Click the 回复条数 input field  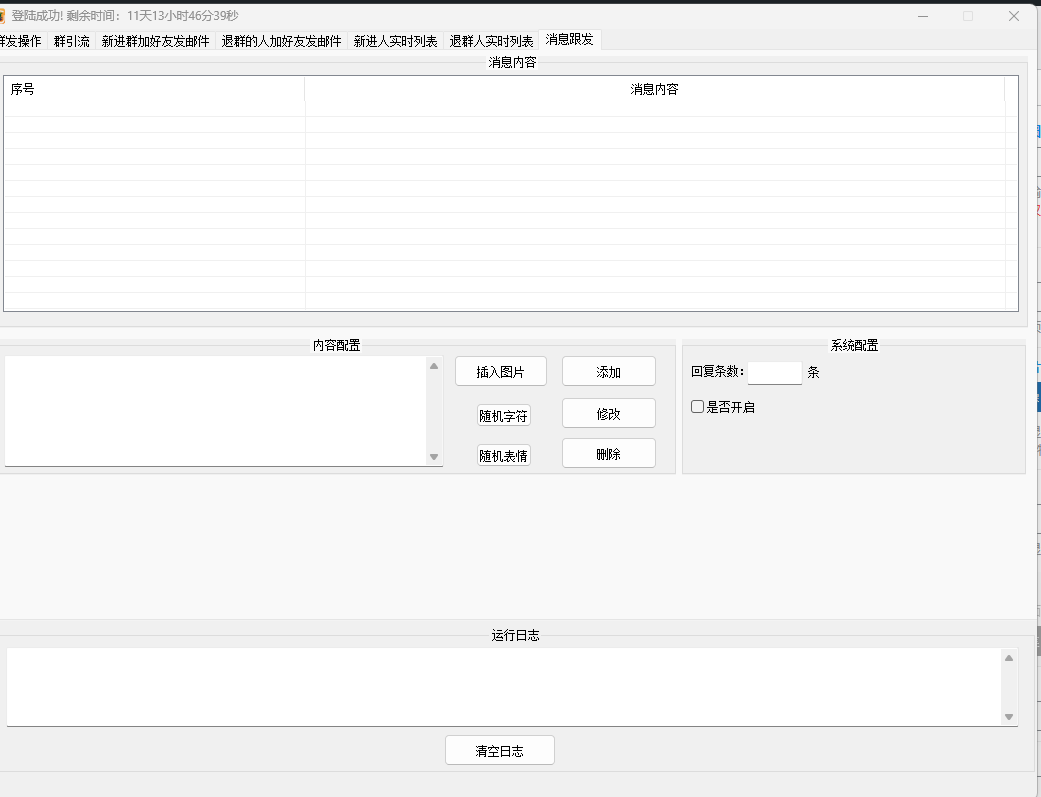pyautogui.click(x=774, y=372)
